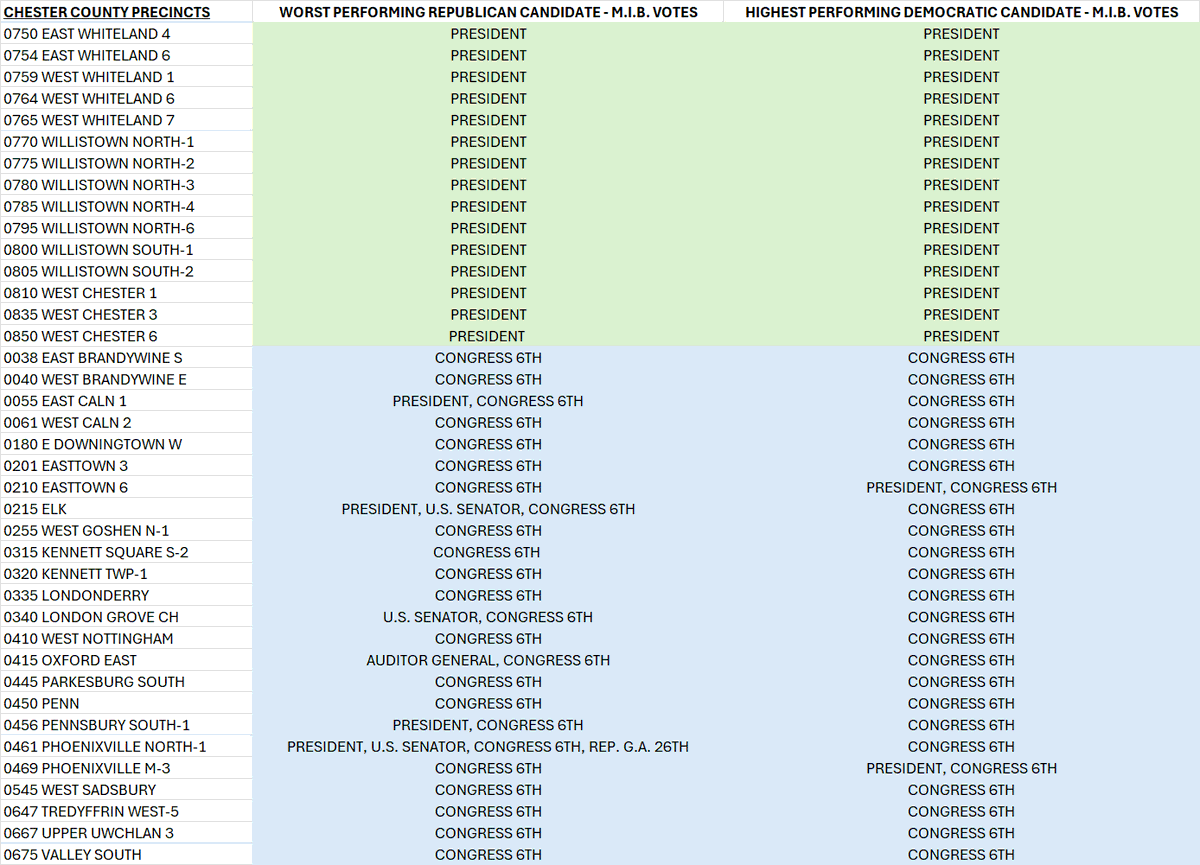Viewport: 1200px width, 865px height.
Task: Select the 'AUDITOR GENERAL, CONGRESS 6TH' cell
Action: pos(488,660)
